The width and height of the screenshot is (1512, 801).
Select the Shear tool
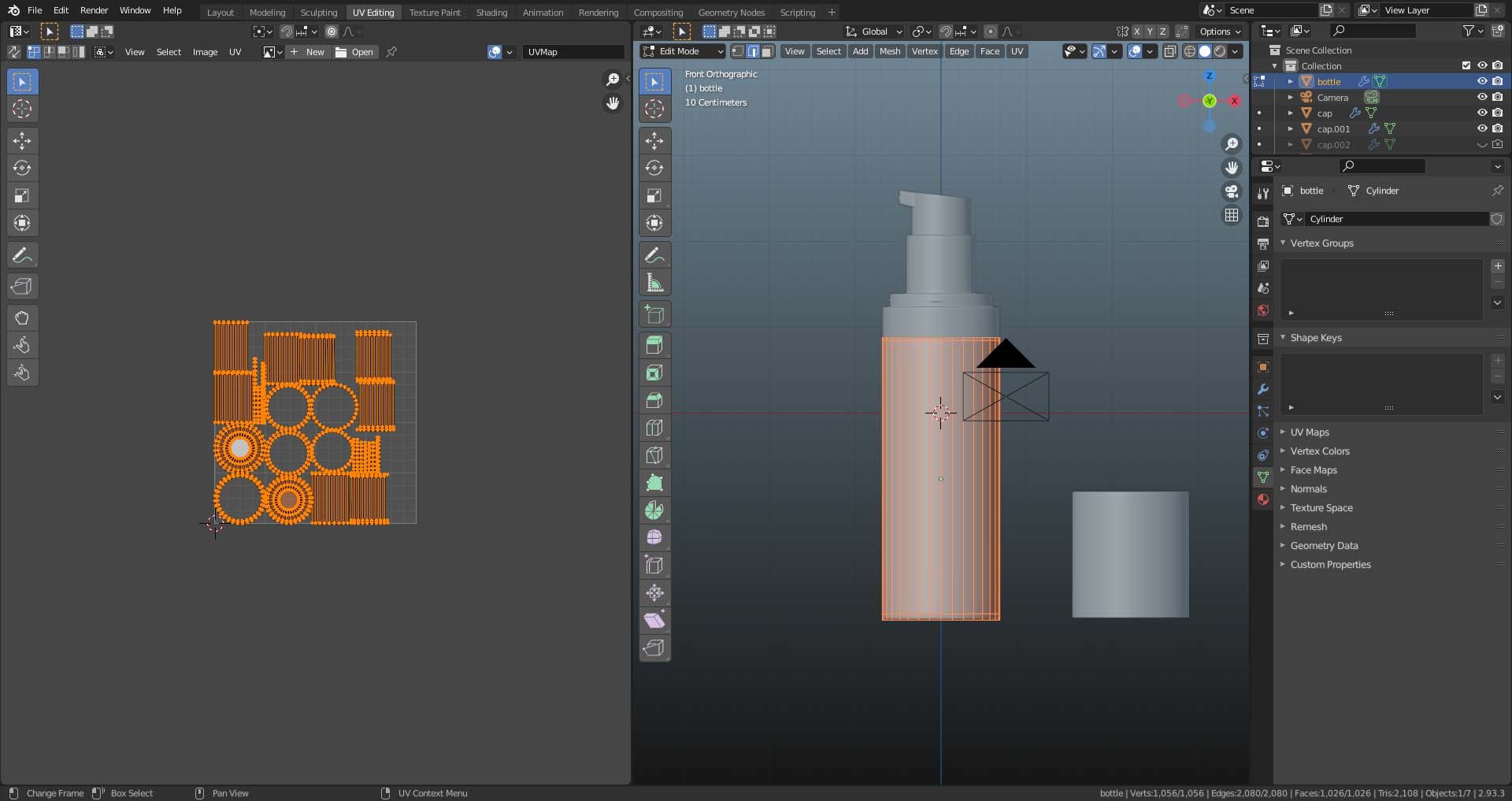coord(654,621)
